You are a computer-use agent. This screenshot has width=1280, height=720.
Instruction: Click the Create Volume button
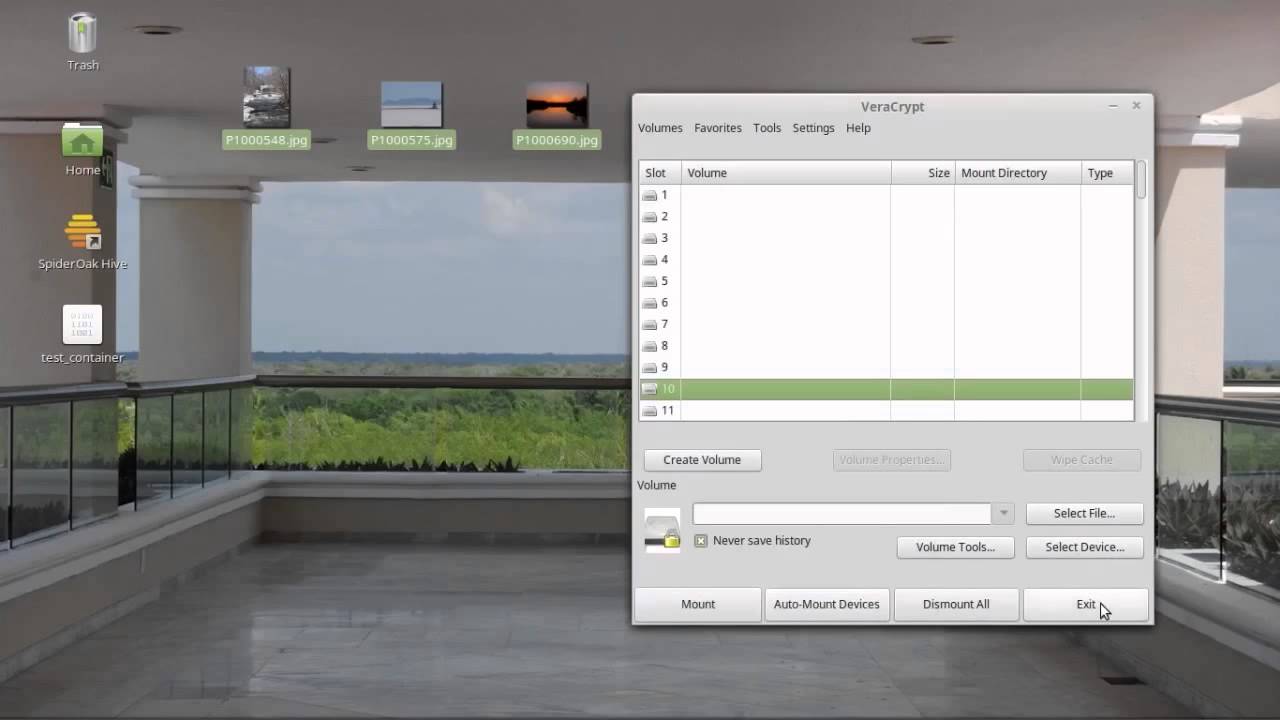(702, 460)
